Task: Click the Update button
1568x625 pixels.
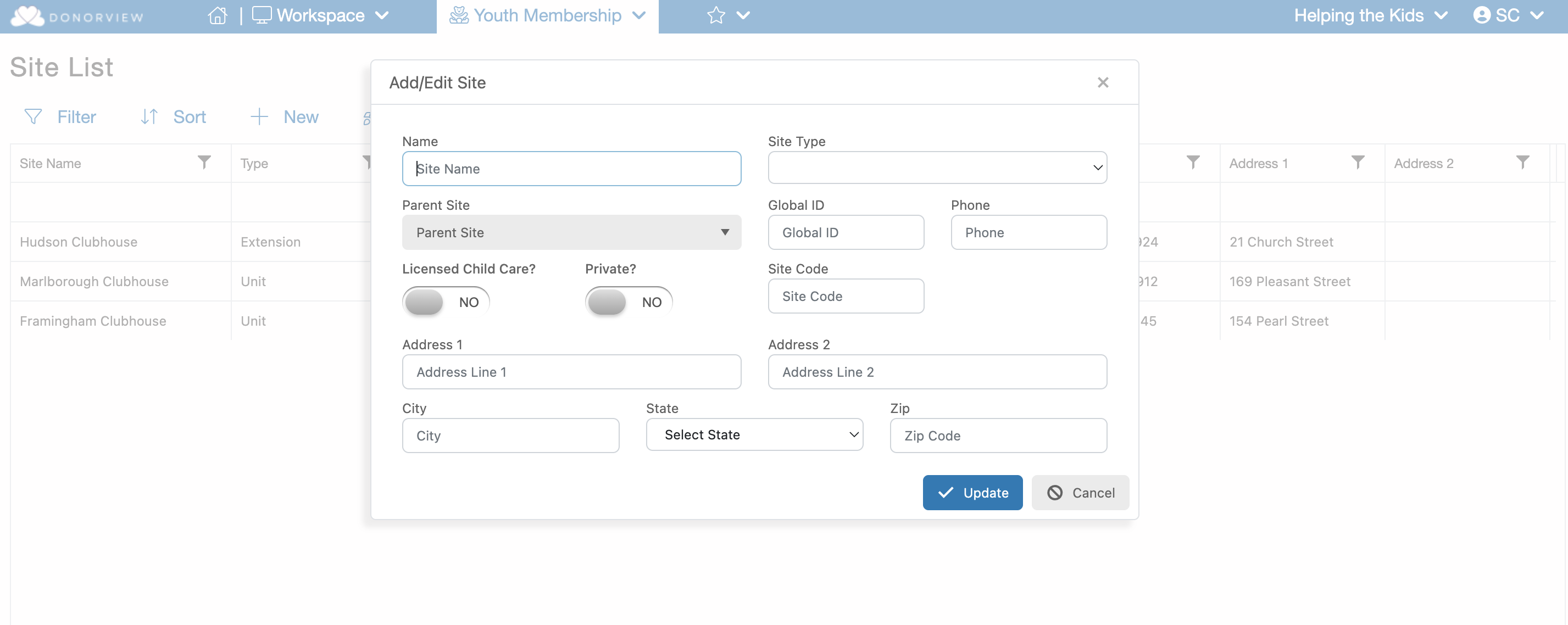Action: (x=972, y=492)
